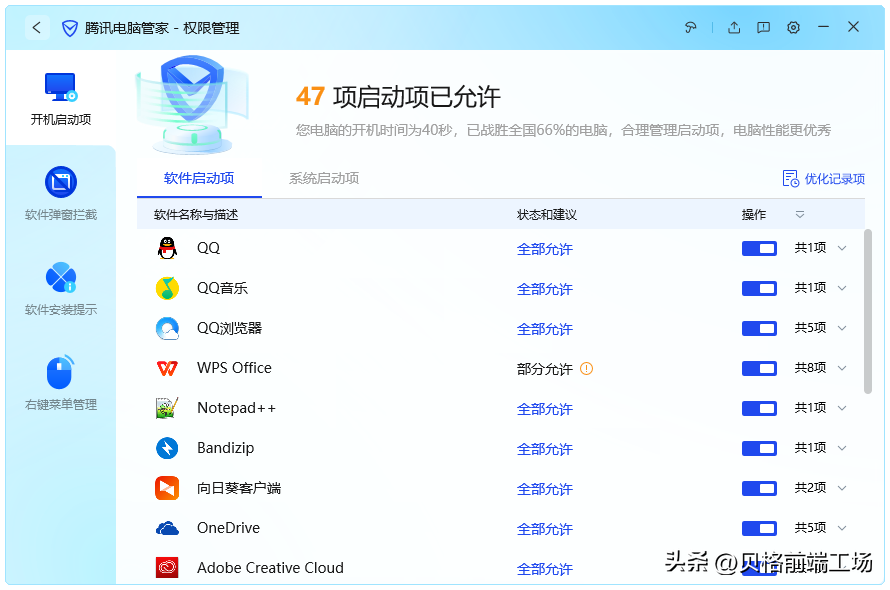This screenshot has height=590, width=890.
Task: Click the Adobe Creative Cloud icon
Action: click(167, 568)
